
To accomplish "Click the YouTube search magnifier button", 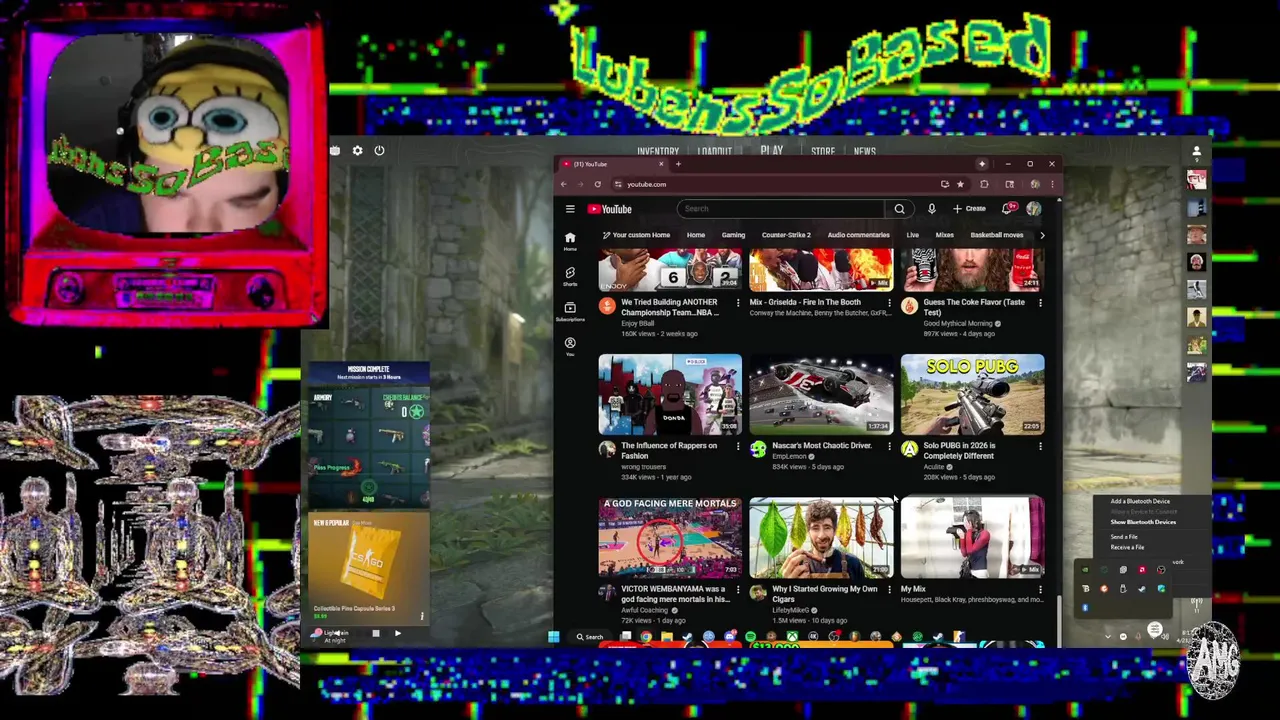I will tap(899, 209).
